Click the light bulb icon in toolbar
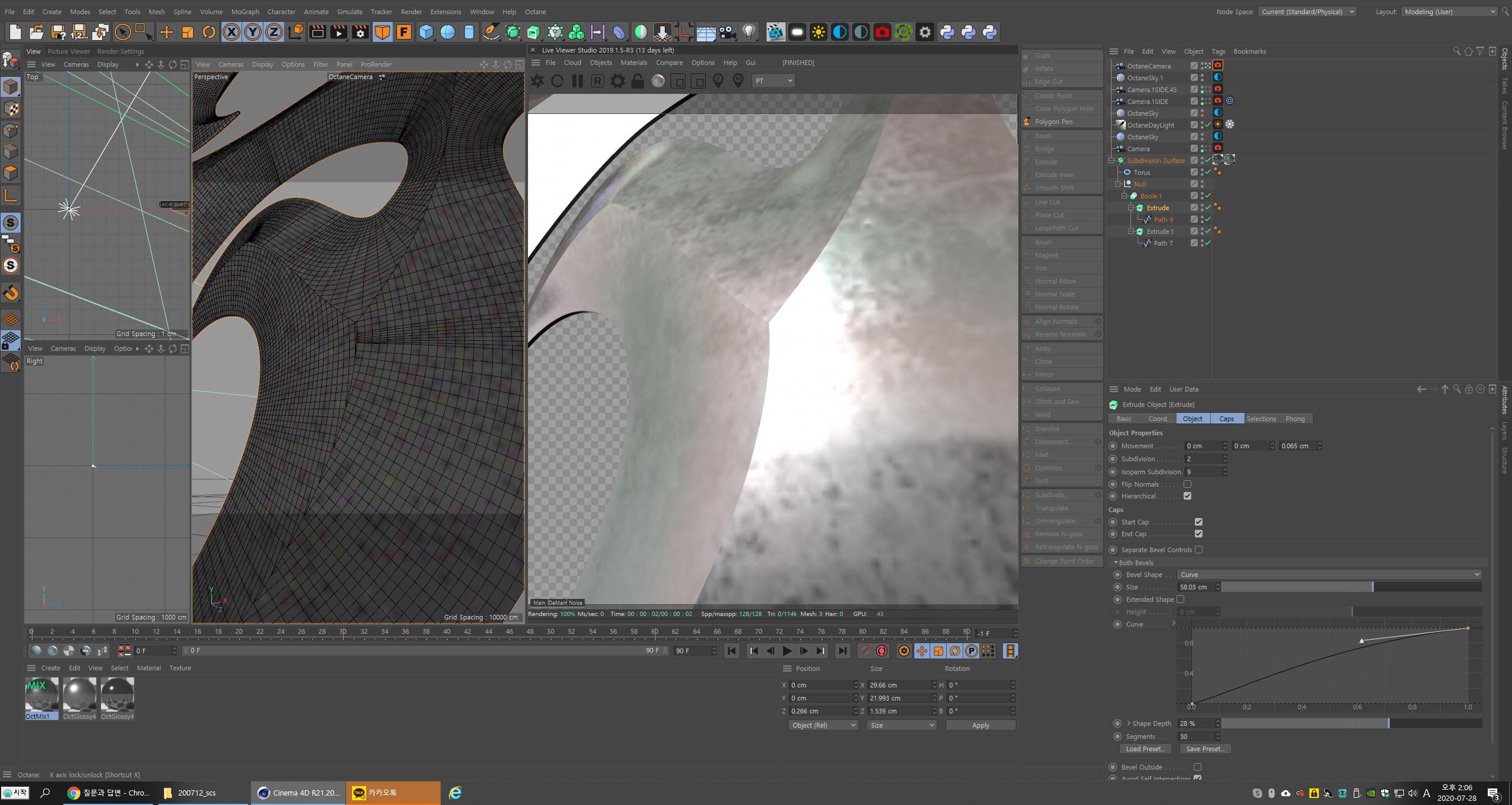The image size is (1512, 805). pos(749,32)
